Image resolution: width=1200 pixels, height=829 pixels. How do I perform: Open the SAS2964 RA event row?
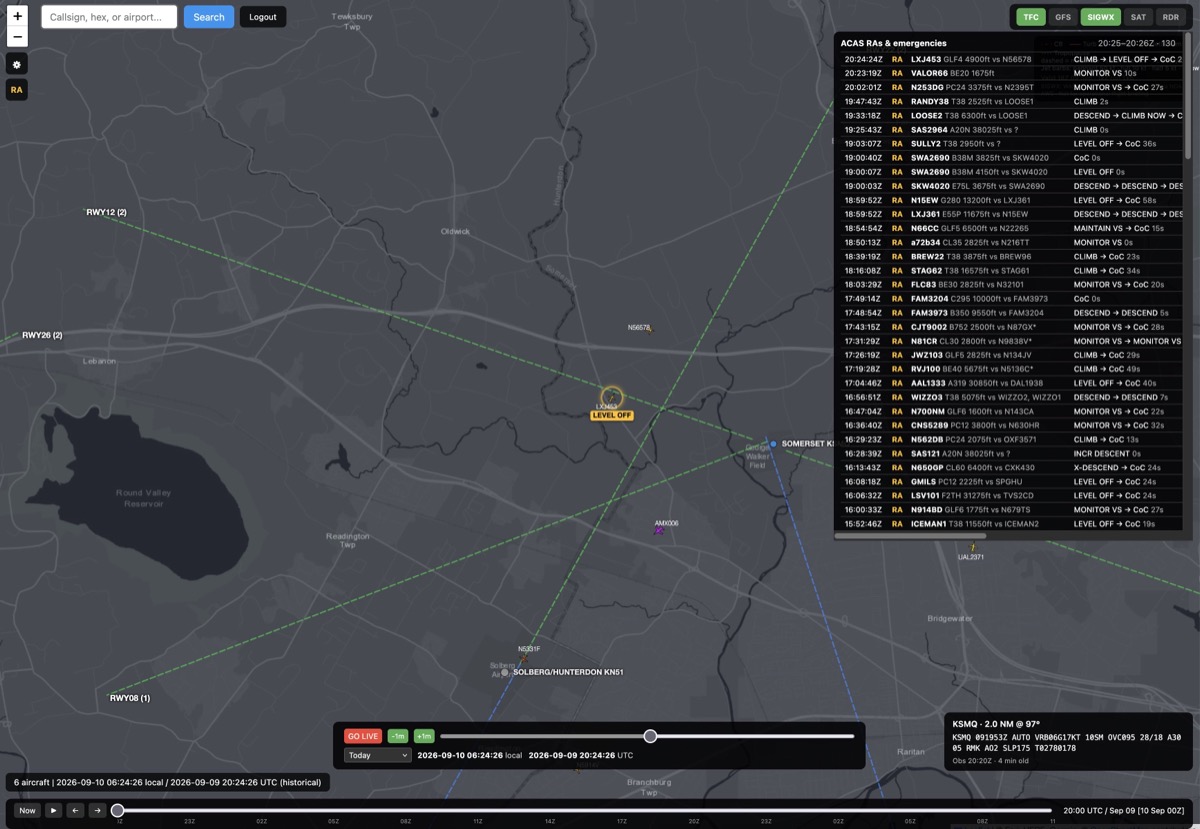[x=1010, y=130]
